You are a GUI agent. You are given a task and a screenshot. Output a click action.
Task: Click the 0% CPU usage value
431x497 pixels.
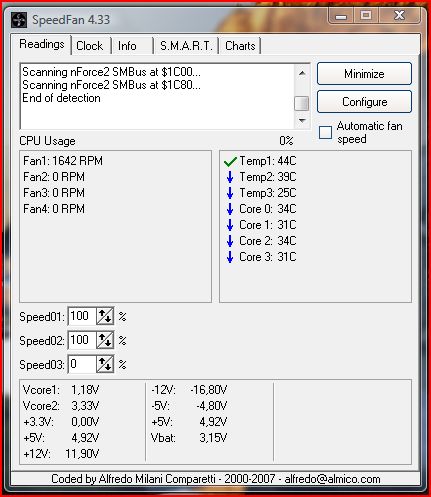(286, 141)
